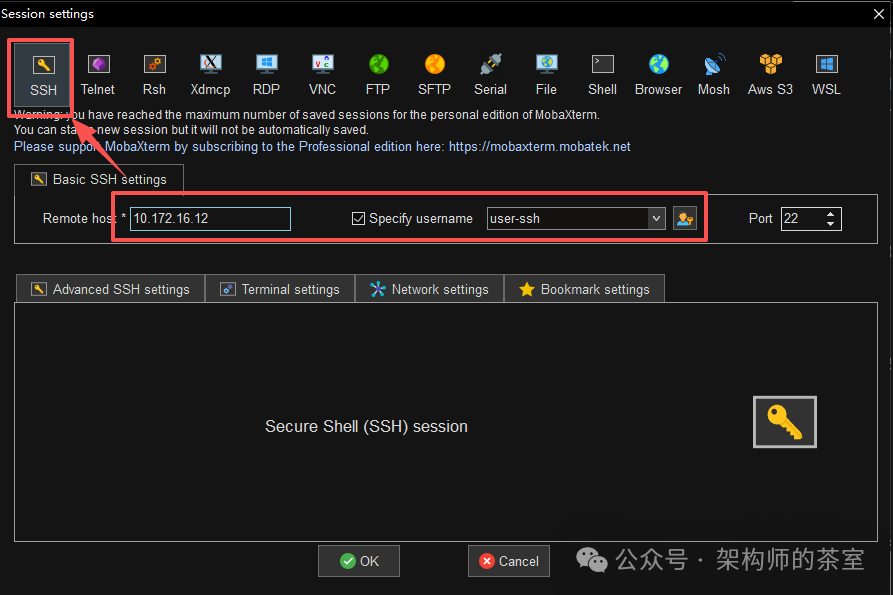The height and width of the screenshot is (595, 893).
Task: Increase the Port number with up arrow
Action: pos(830,214)
